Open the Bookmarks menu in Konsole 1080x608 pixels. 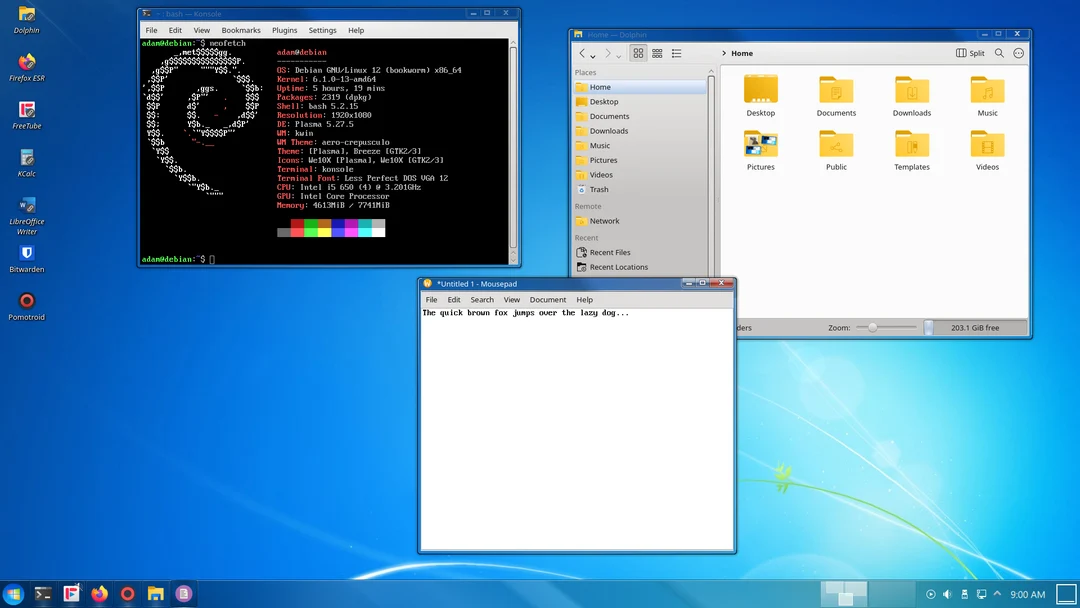240,30
